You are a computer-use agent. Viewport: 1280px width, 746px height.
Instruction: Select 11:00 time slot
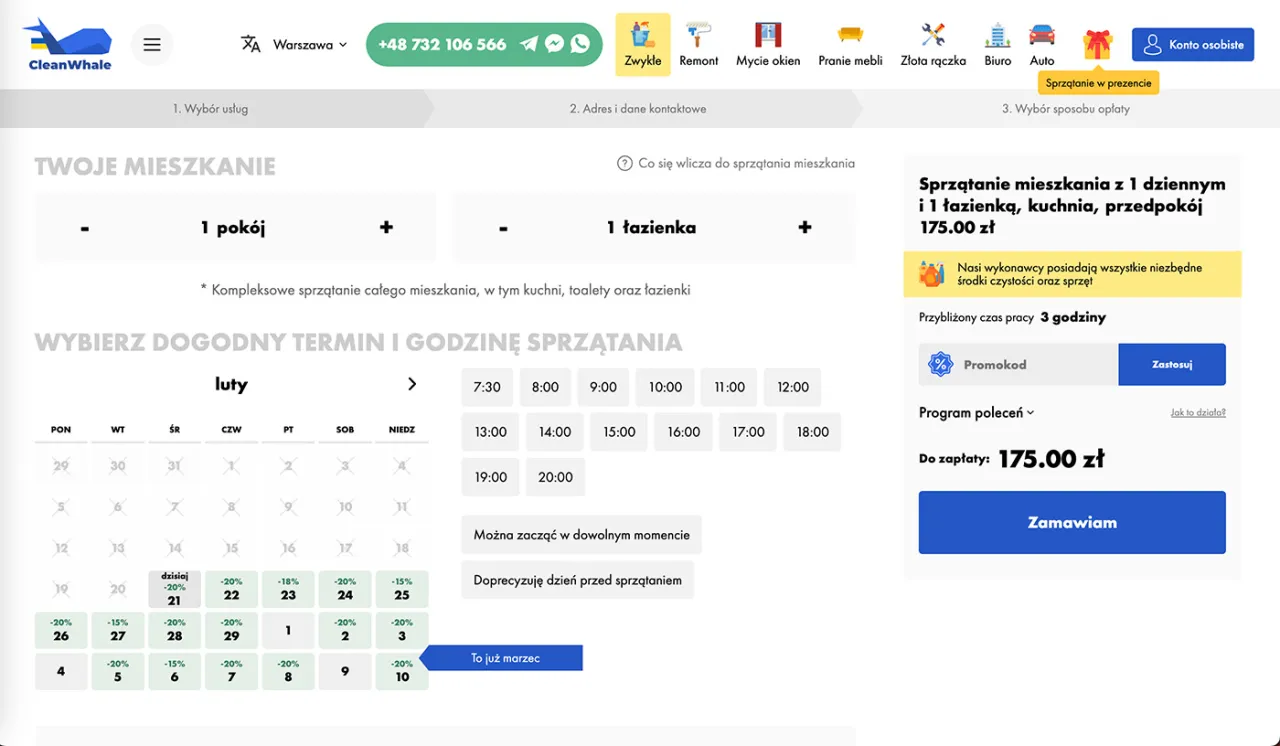pos(729,387)
